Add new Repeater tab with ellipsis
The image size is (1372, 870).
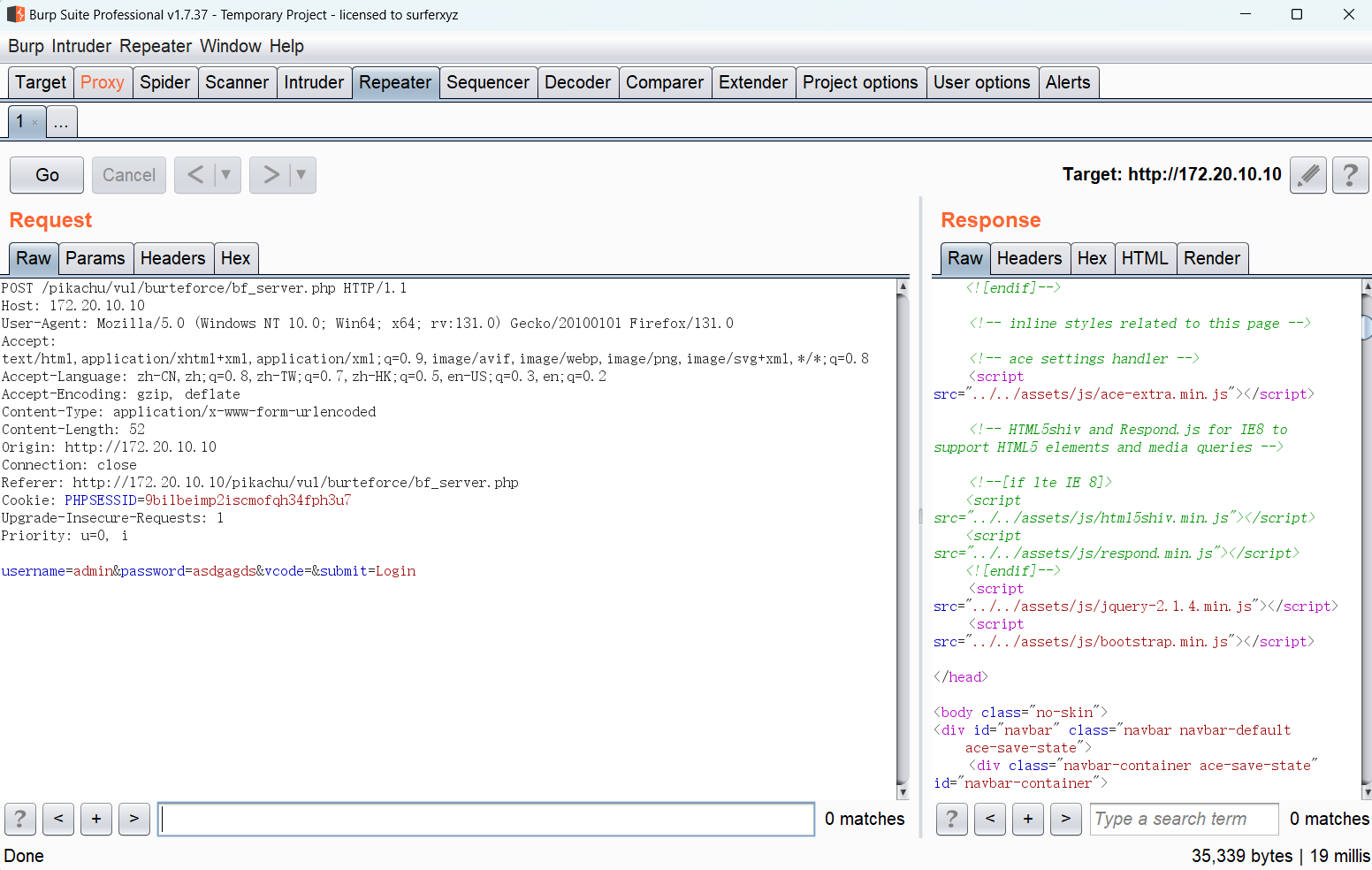pyautogui.click(x=61, y=122)
